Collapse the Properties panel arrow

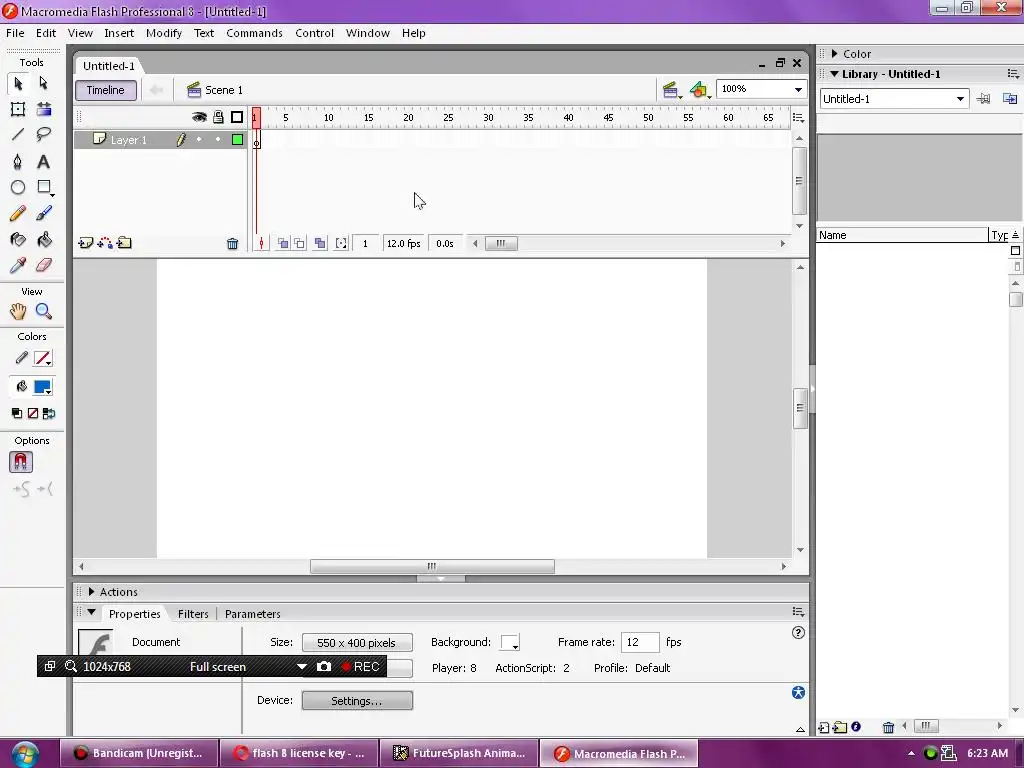click(x=91, y=613)
